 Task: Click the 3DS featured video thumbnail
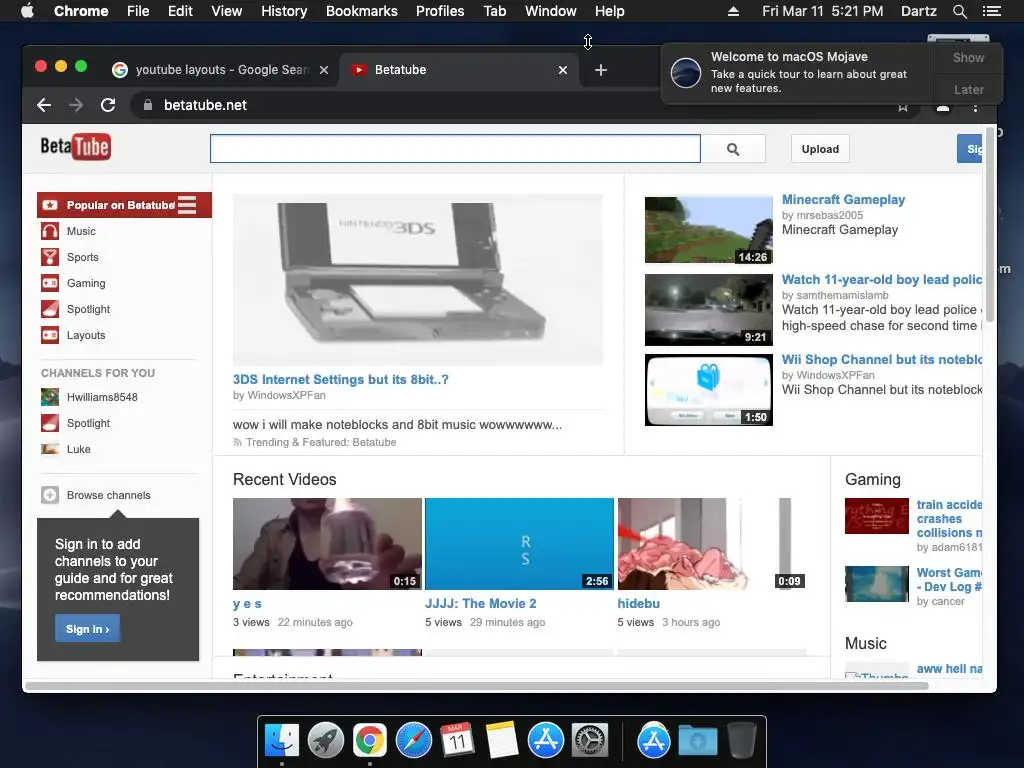(x=418, y=280)
